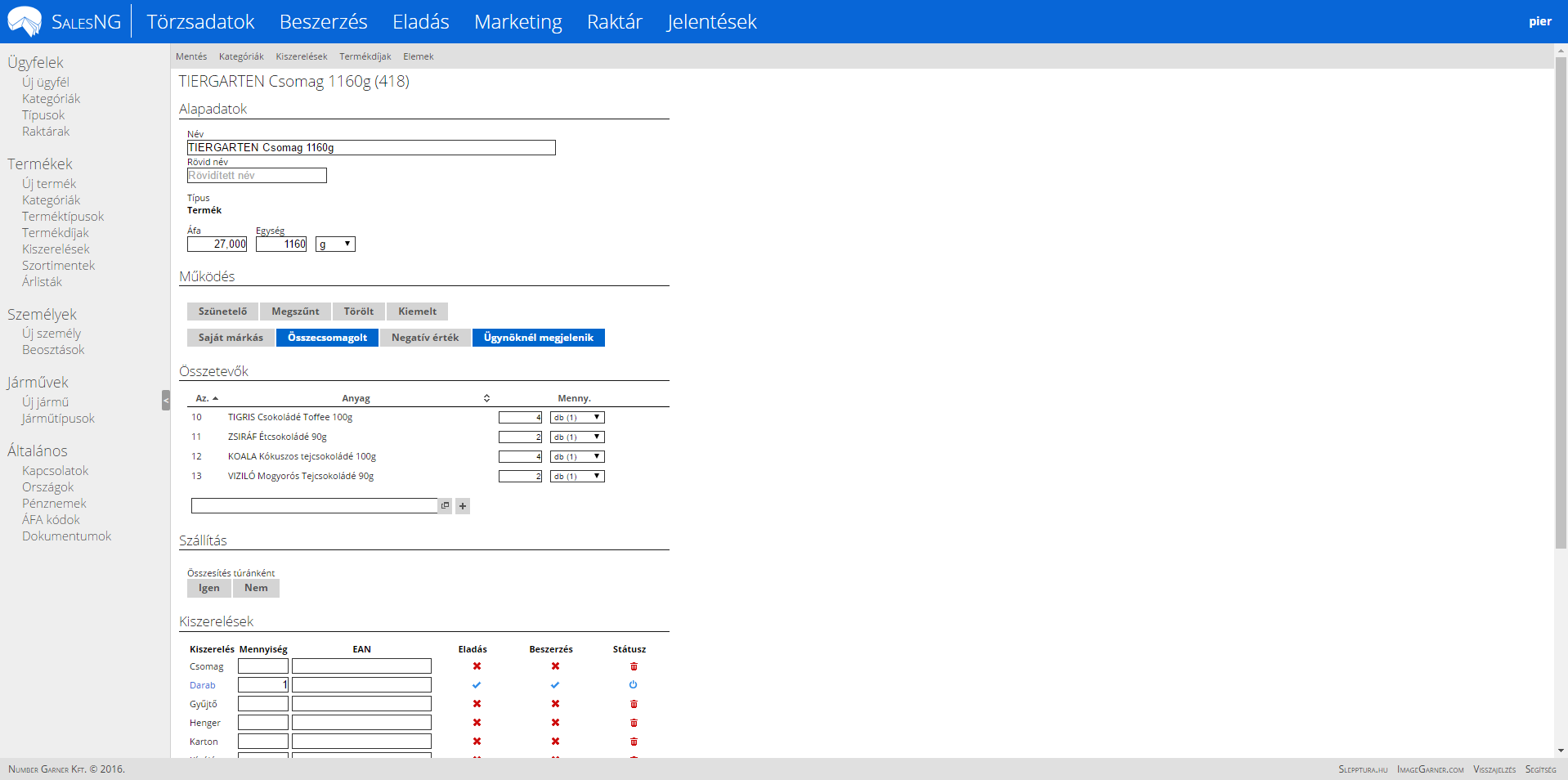The width and height of the screenshot is (1568, 780).
Task: Click the lookup icon beside component search field
Action: pos(446,506)
